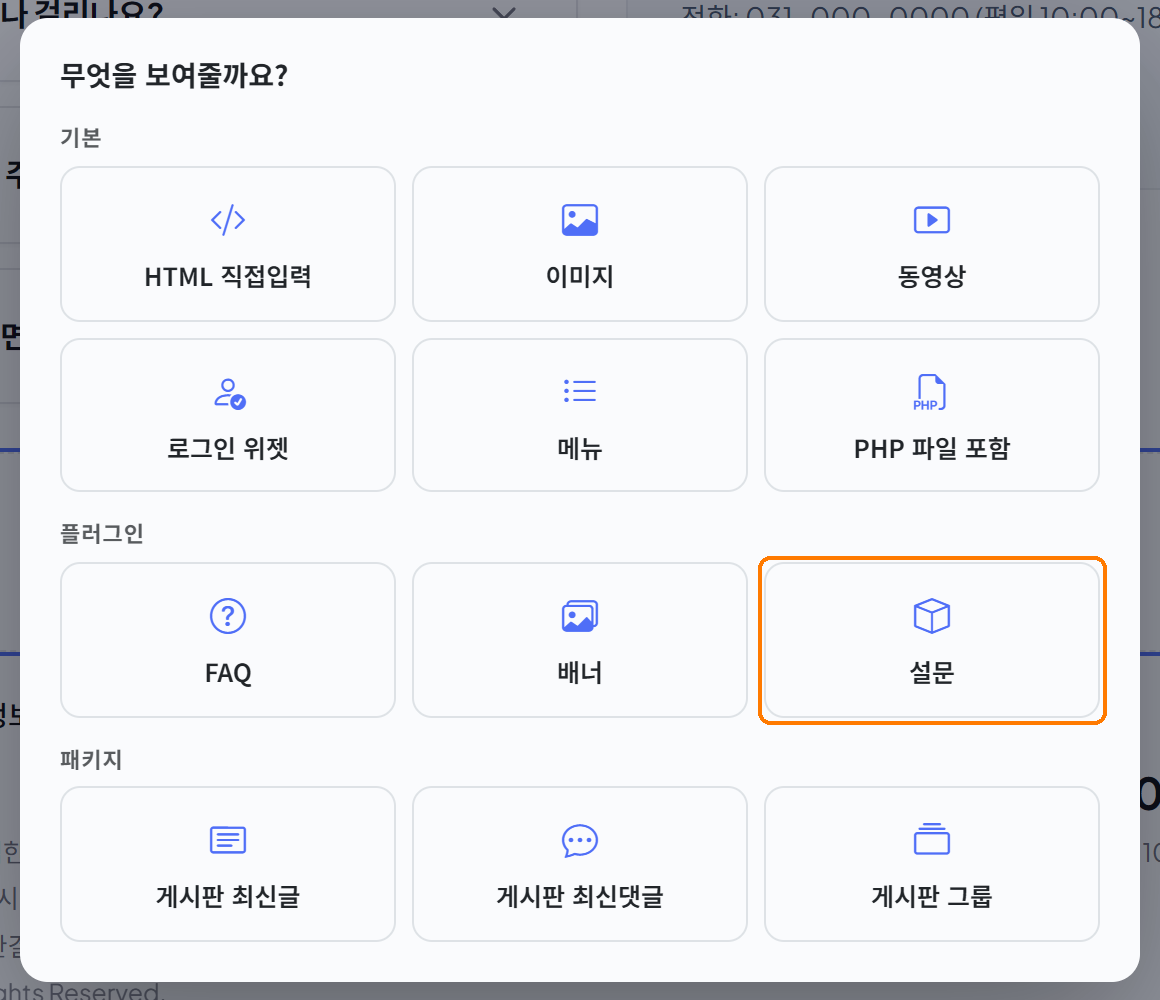
Task: Click the 플러그인 section label
Action: point(101,533)
